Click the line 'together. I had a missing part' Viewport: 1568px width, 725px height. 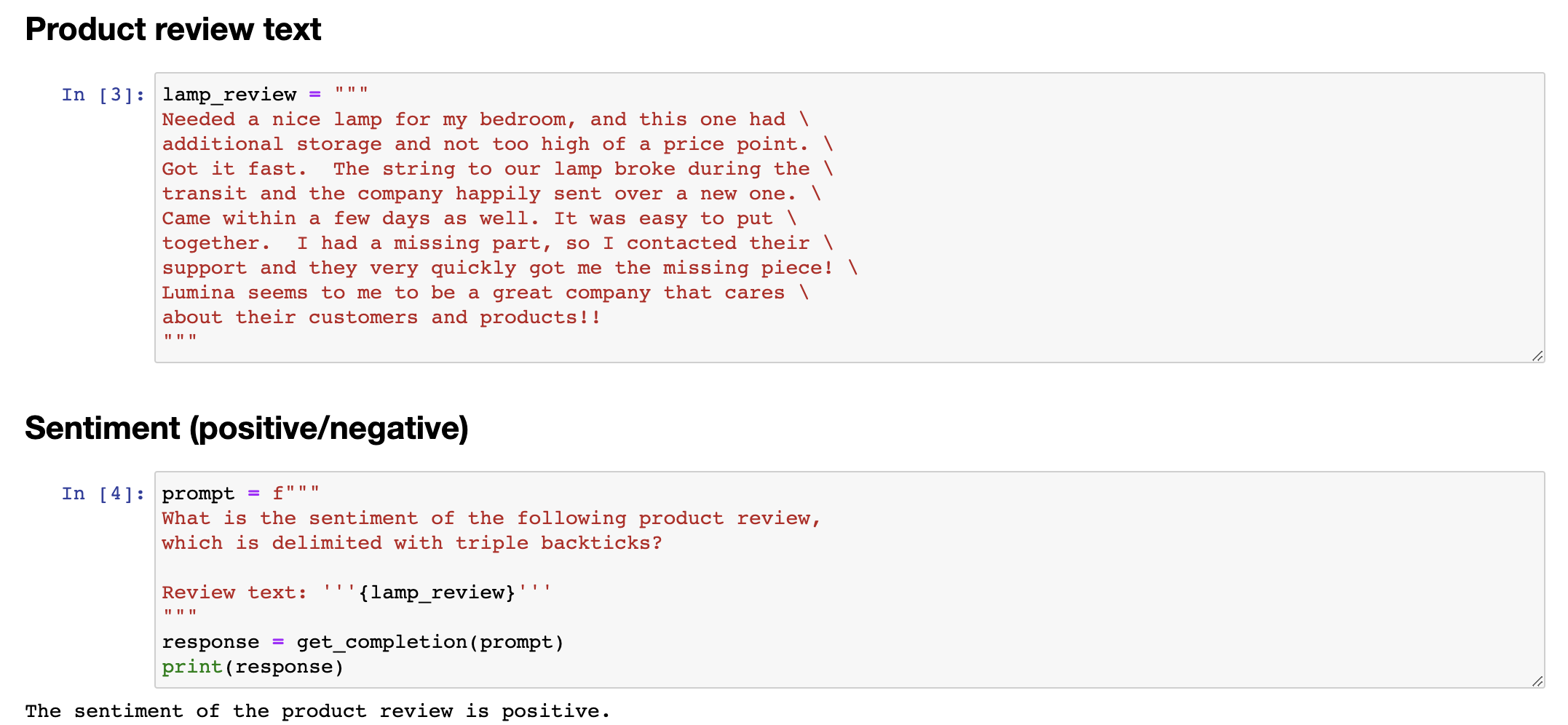[x=497, y=243]
